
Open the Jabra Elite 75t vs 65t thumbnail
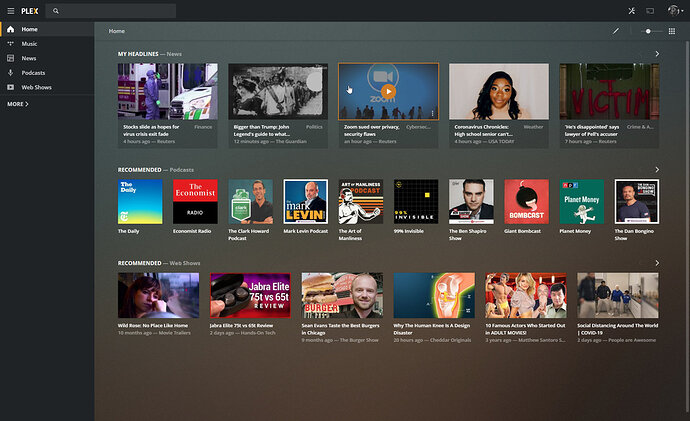coord(250,295)
